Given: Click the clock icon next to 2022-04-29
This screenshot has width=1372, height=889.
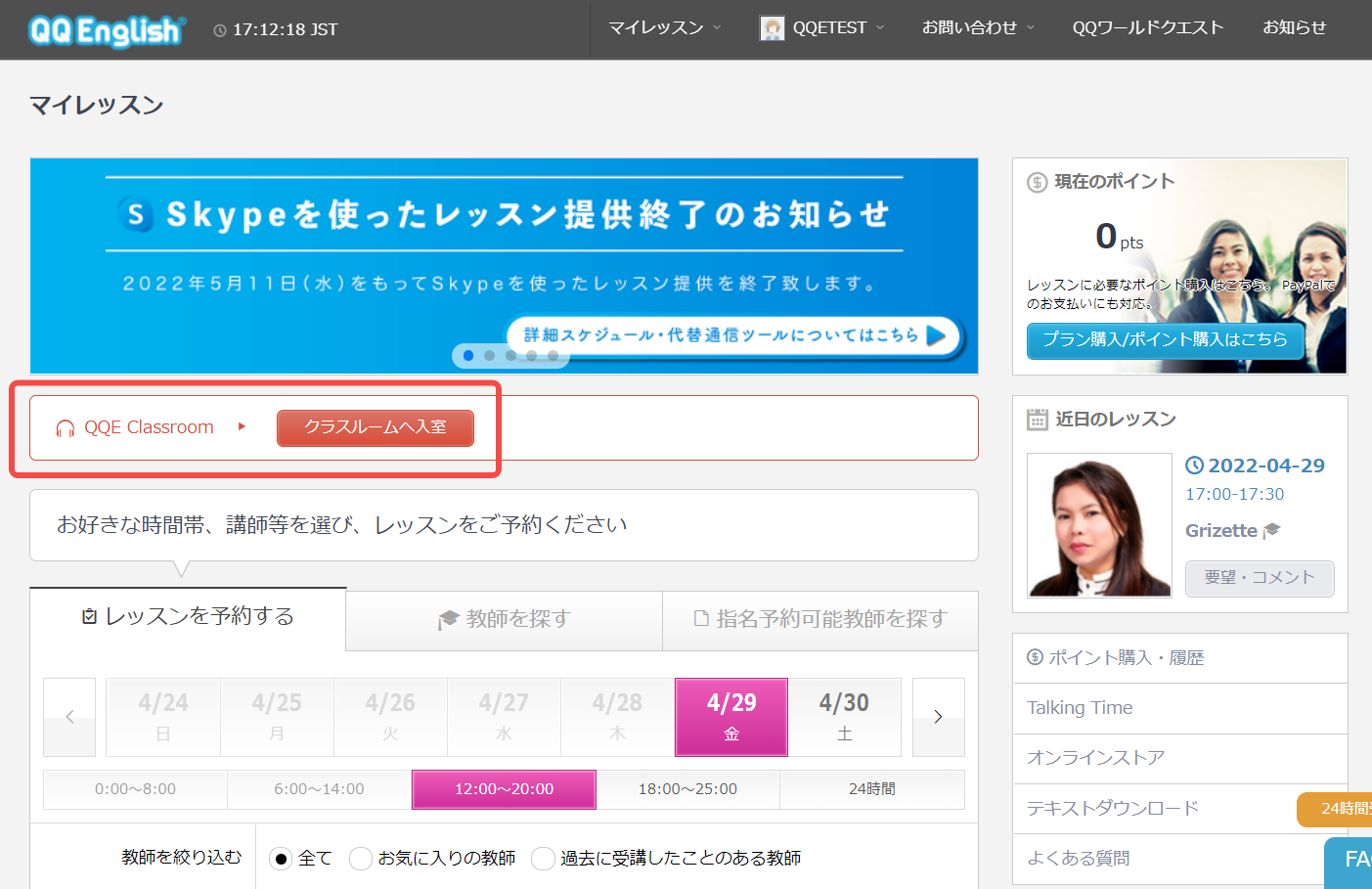Looking at the screenshot, I should (1194, 466).
